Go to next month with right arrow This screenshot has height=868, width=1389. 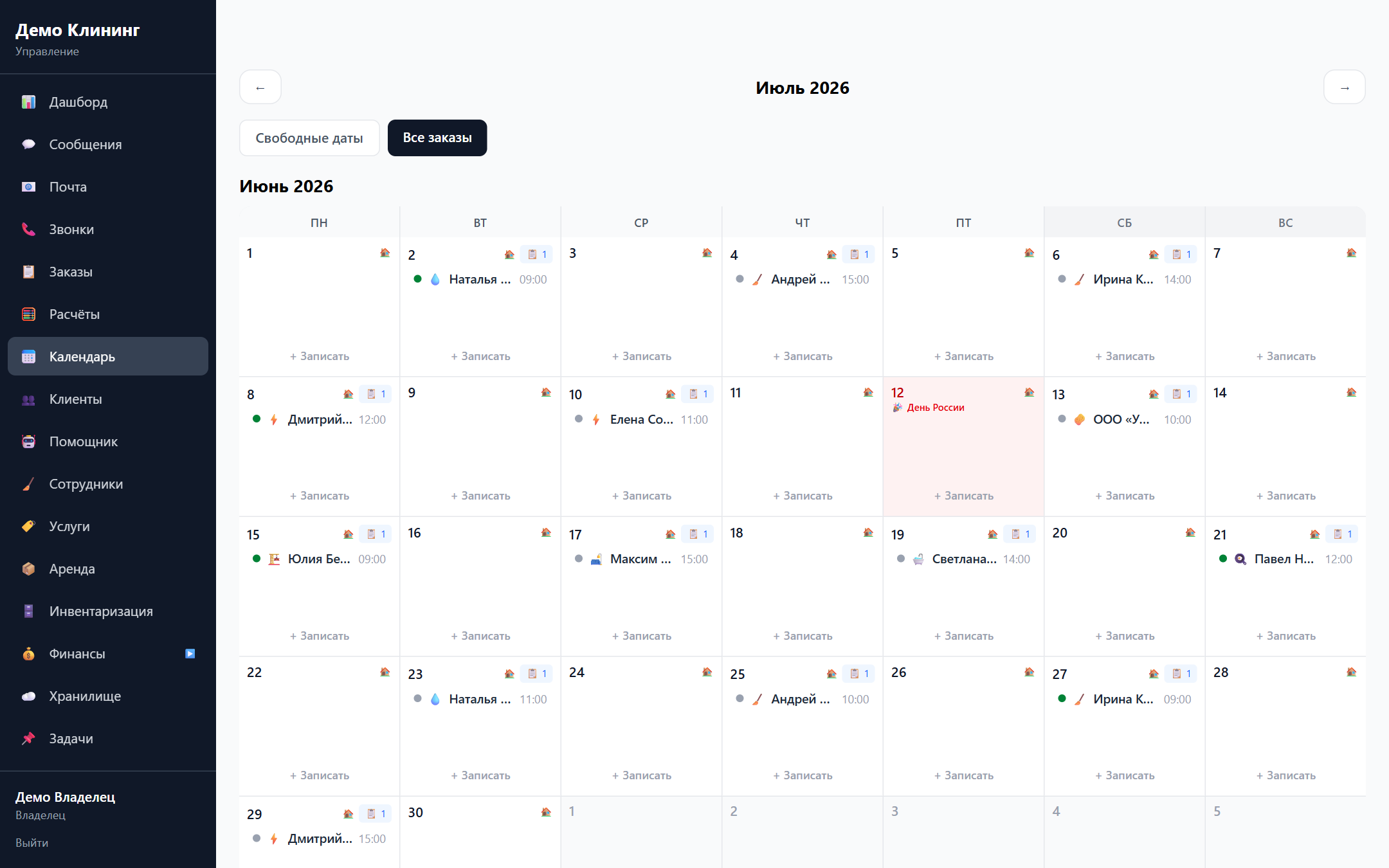[x=1345, y=87]
